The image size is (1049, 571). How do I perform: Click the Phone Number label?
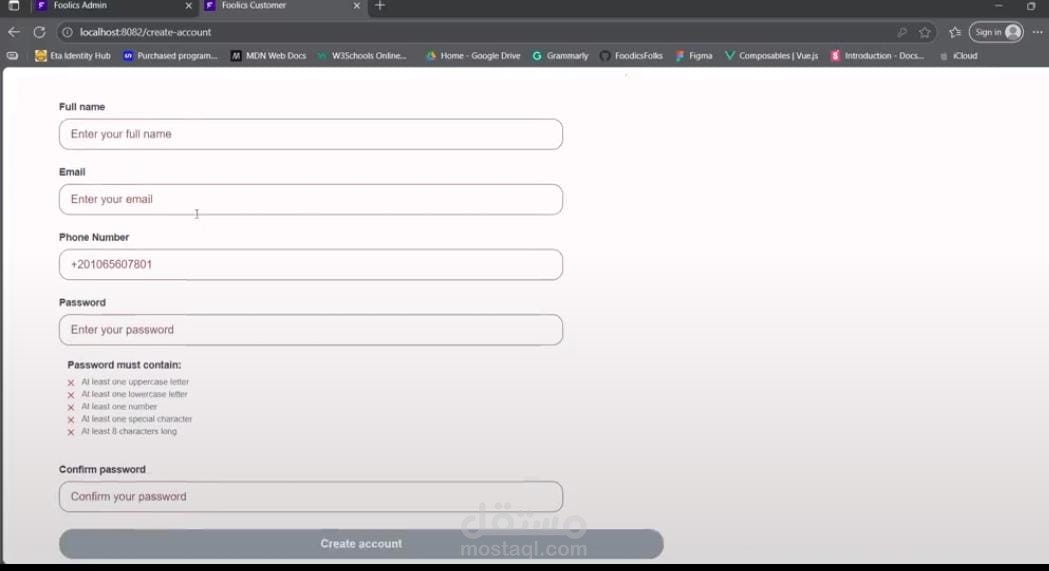pos(94,237)
